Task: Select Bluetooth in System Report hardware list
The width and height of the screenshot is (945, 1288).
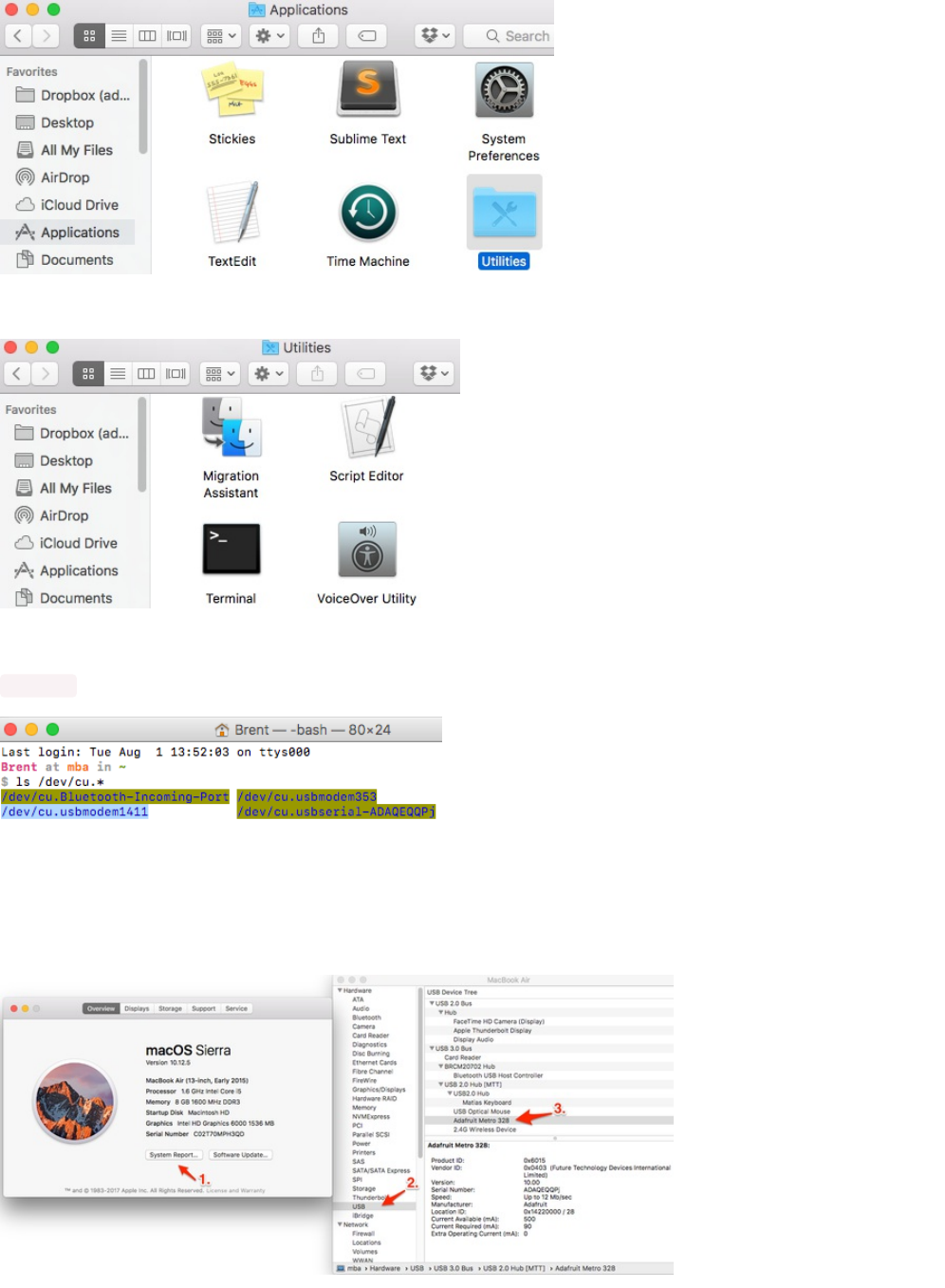Action: pyautogui.click(x=366, y=1017)
